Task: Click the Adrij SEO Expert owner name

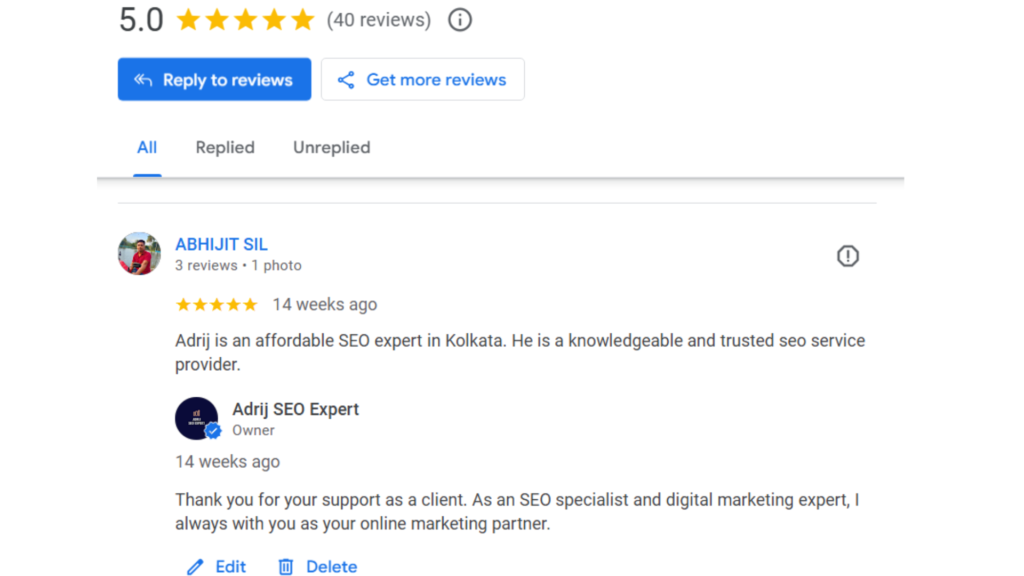Action: tap(295, 409)
